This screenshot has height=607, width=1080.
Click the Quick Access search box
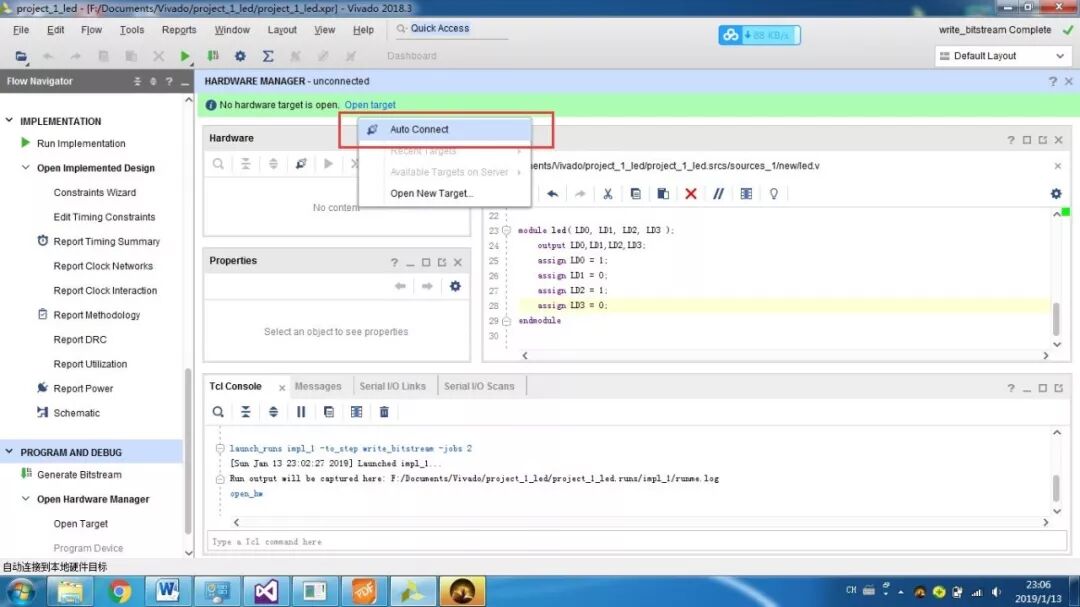click(450, 29)
